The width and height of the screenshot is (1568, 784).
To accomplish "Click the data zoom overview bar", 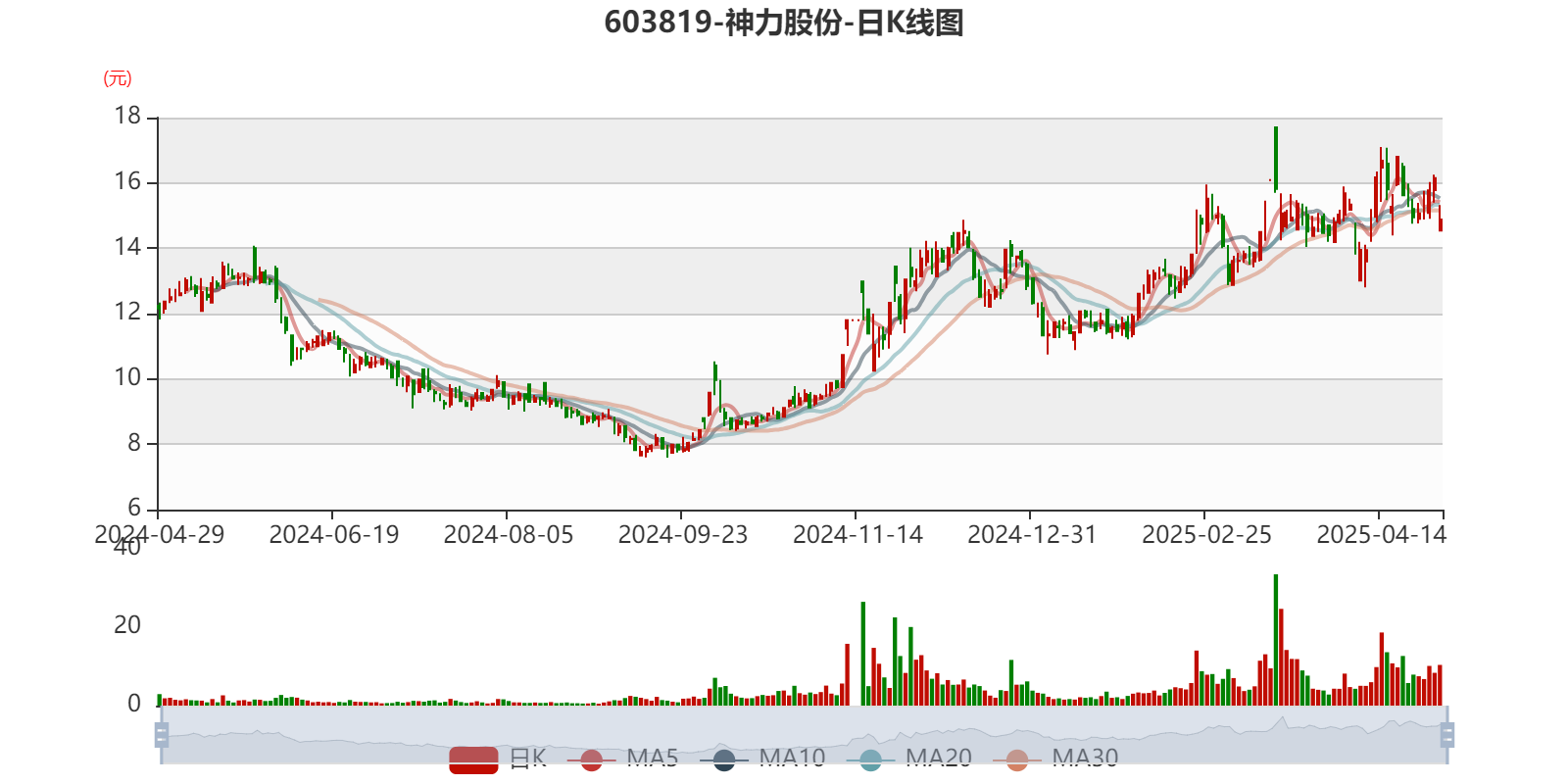I will click(x=804, y=735).
